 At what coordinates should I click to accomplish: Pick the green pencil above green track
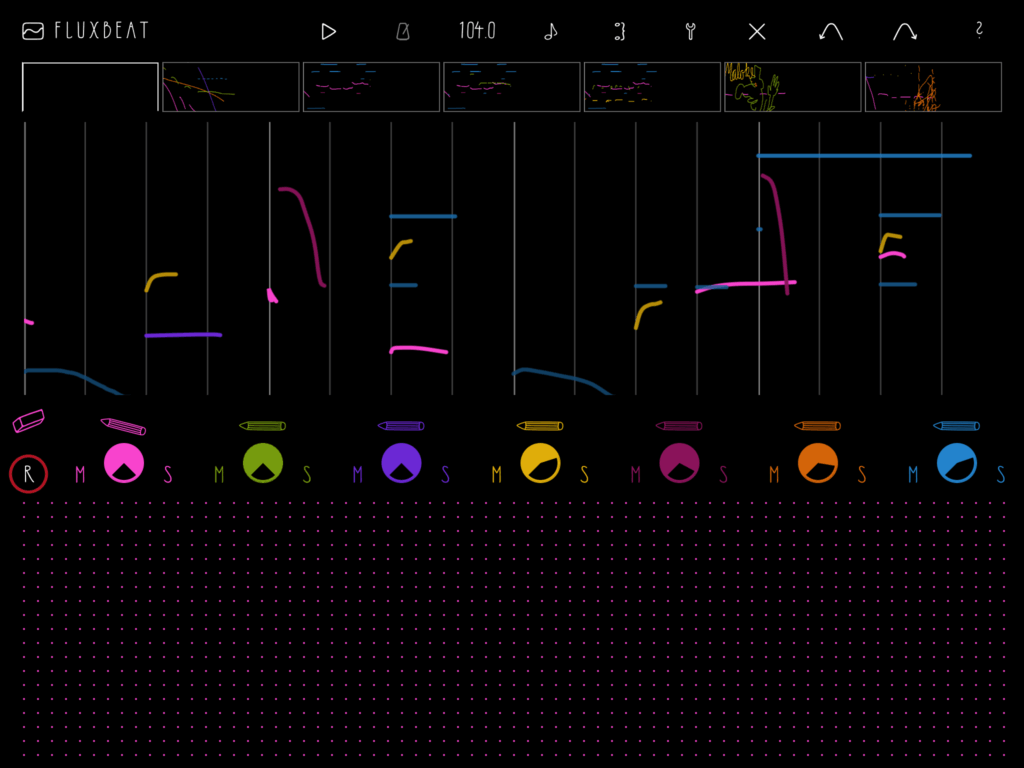263,426
